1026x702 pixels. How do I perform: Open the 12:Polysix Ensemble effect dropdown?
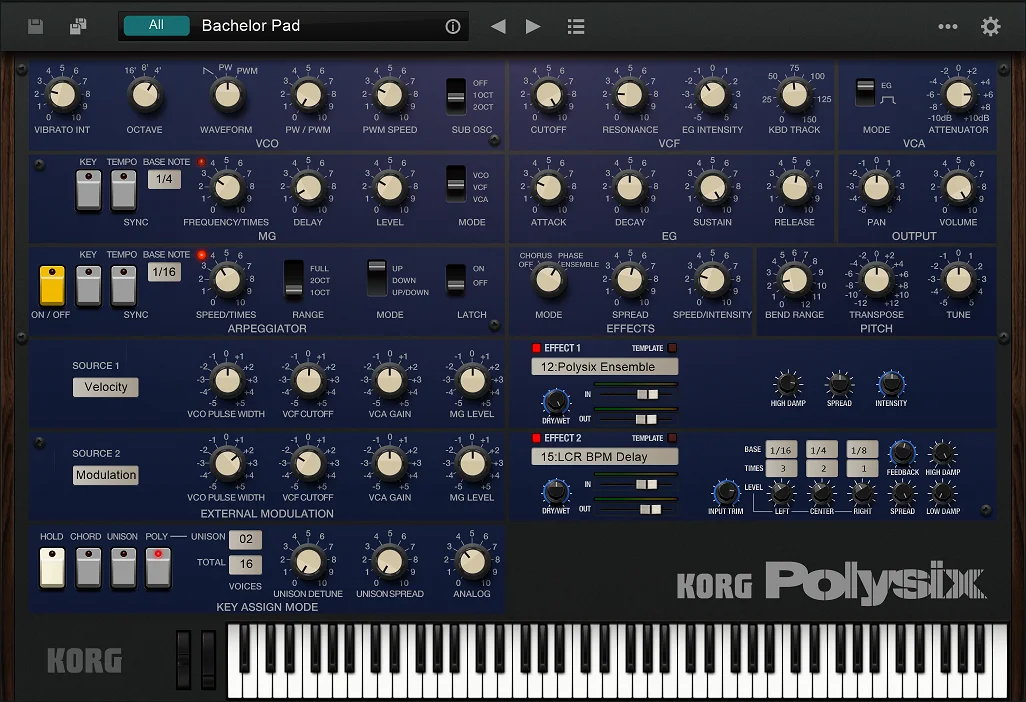(604, 367)
